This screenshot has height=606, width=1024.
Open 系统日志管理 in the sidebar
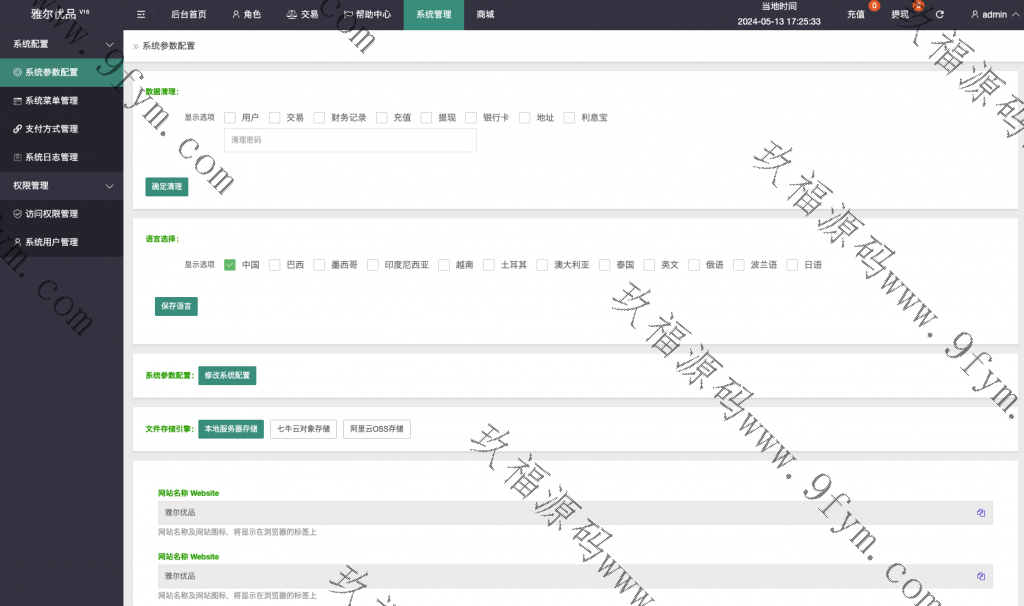51,157
